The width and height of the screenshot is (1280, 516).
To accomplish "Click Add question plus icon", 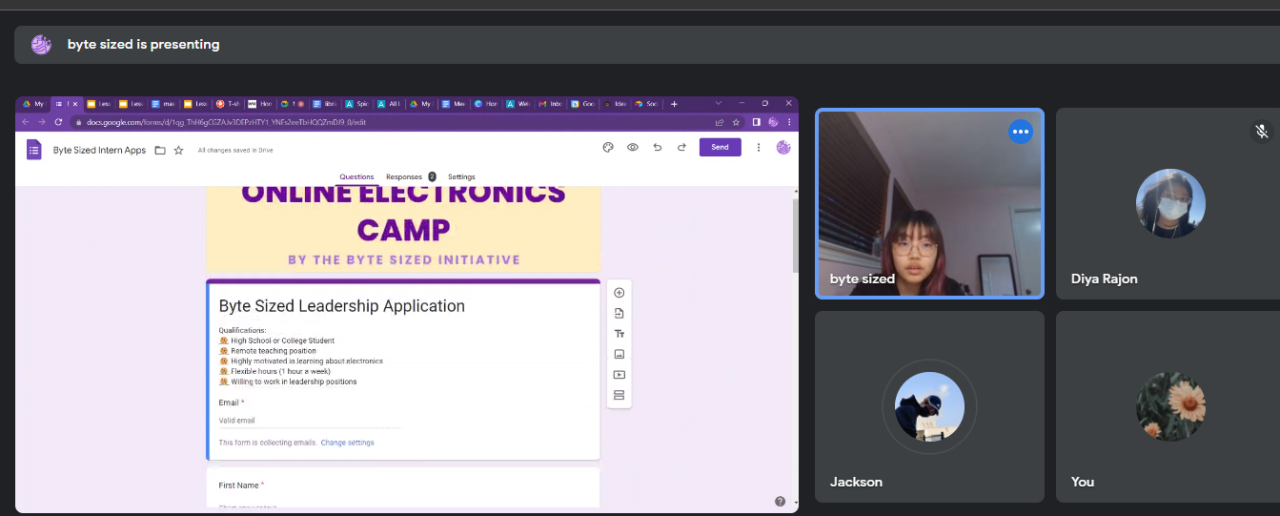I will pos(619,293).
